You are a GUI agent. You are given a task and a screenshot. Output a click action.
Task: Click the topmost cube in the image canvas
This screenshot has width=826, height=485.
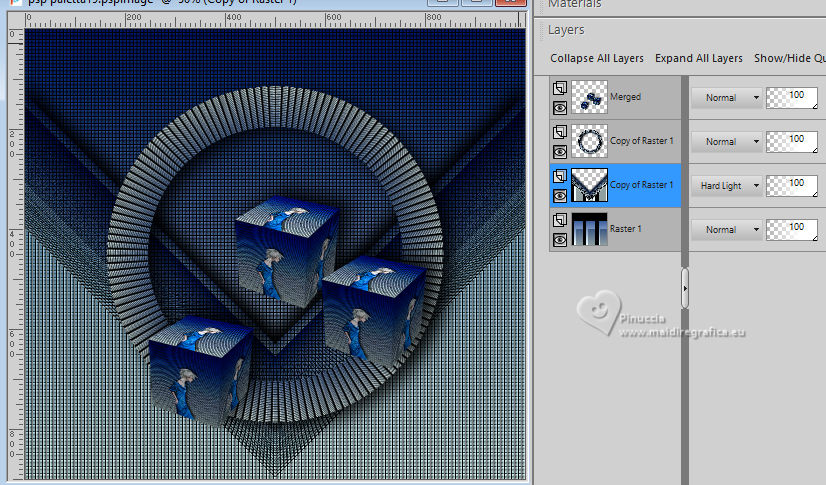point(287,252)
